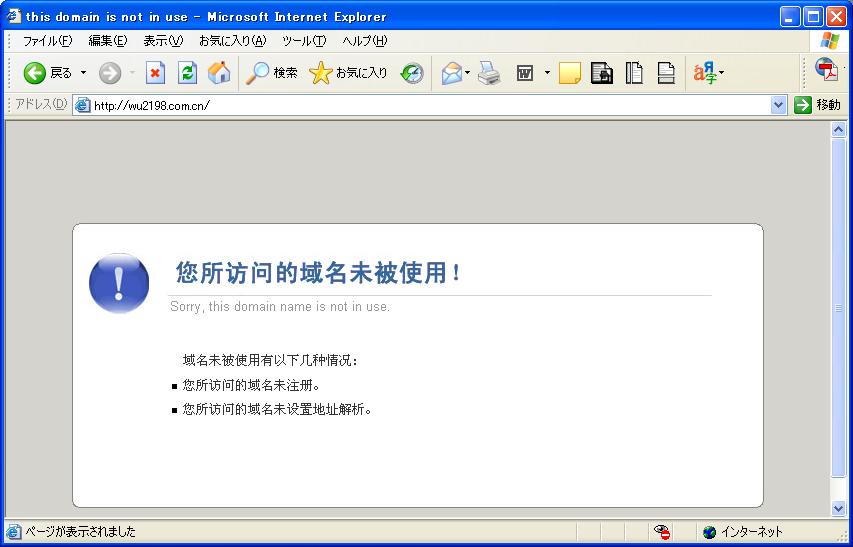Screen dimensions: 853x547
Task: Open the お気に入り(A) menu
Action: (x=233, y=41)
